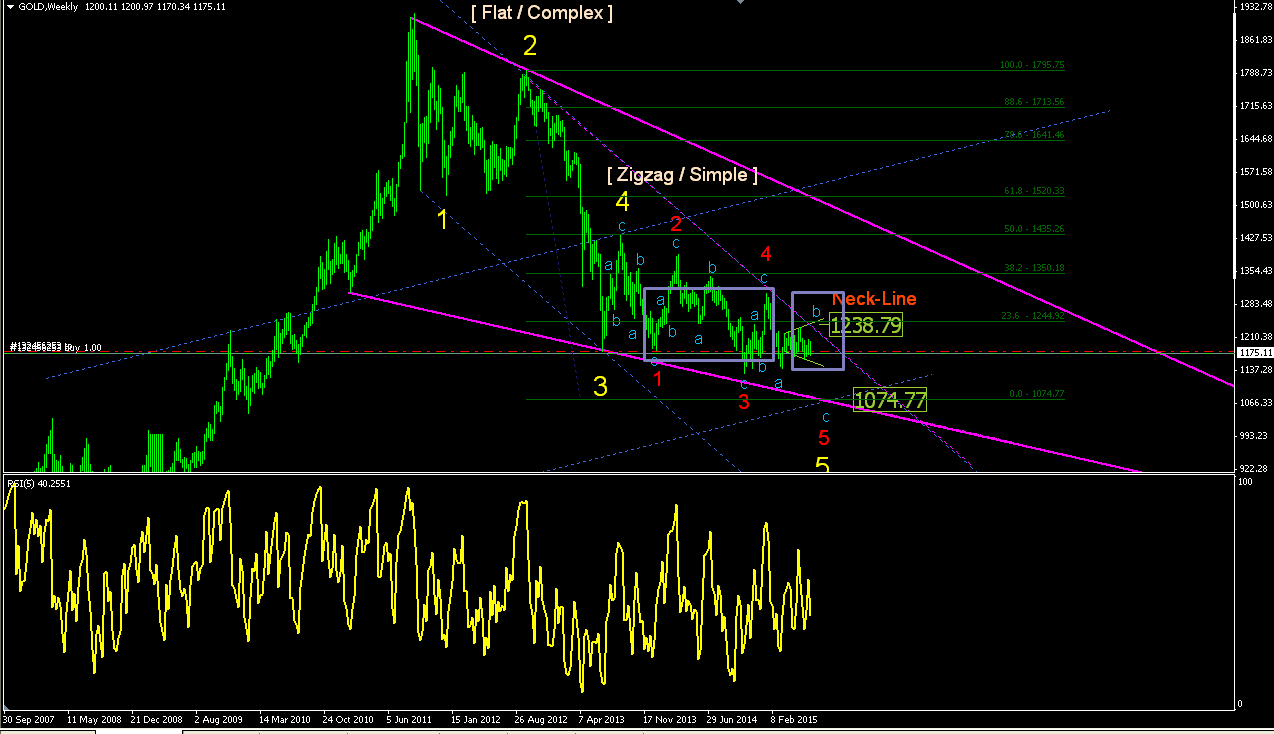This screenshot has height=734, width=1274.
Task: Select the orange 'Neck-Line' label
Action: click(x=874, y=298)
